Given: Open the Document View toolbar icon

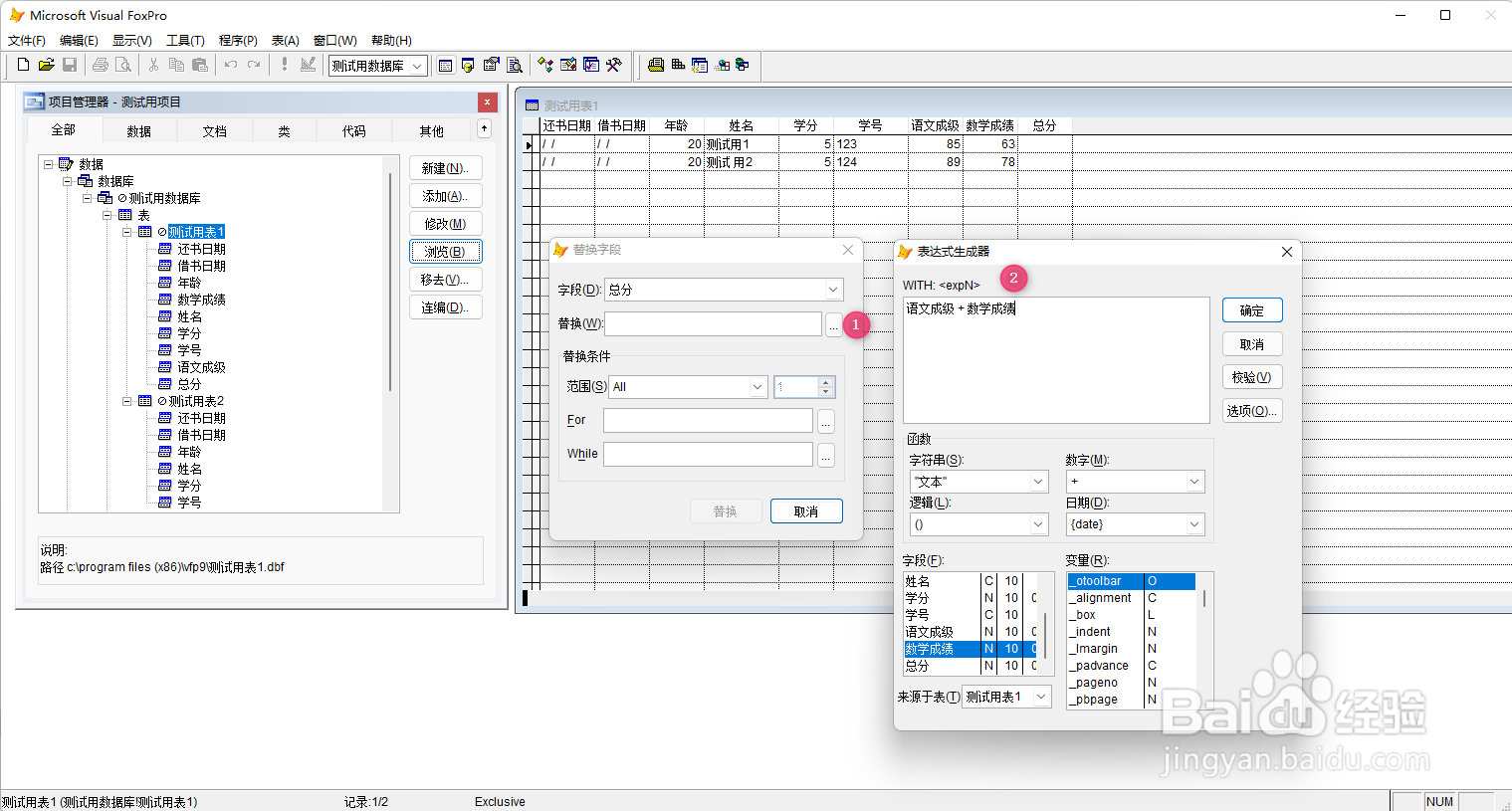Looking at the screenshot, I should point(516,65).
